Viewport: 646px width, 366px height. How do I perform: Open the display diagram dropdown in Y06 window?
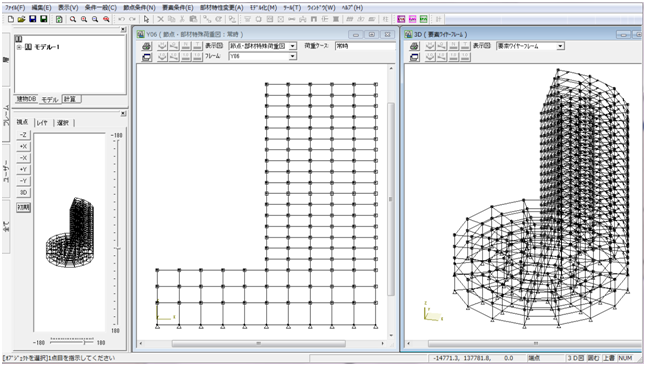[x=293, y=46]
